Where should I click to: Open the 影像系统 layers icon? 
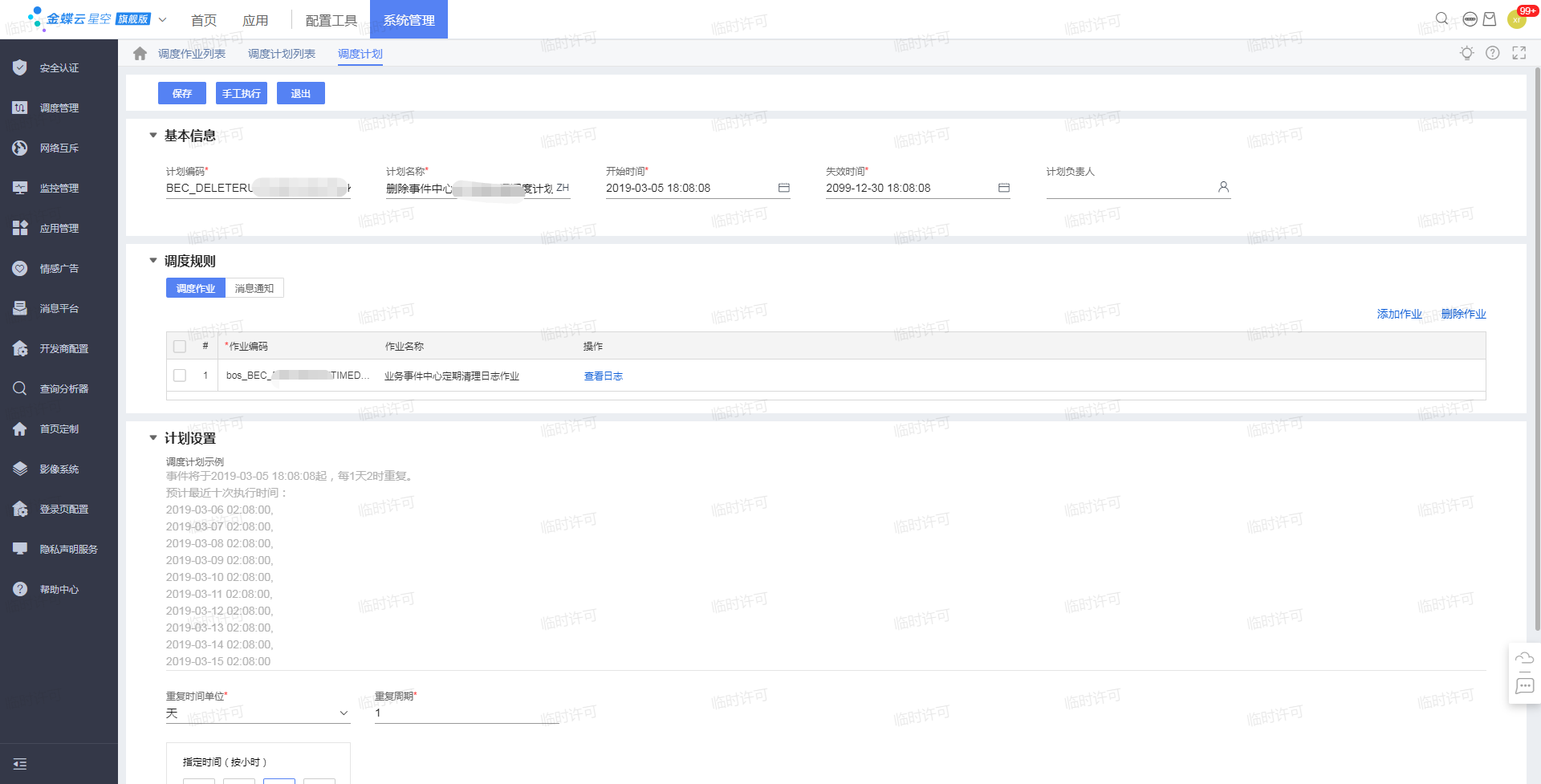coord(20,469)
